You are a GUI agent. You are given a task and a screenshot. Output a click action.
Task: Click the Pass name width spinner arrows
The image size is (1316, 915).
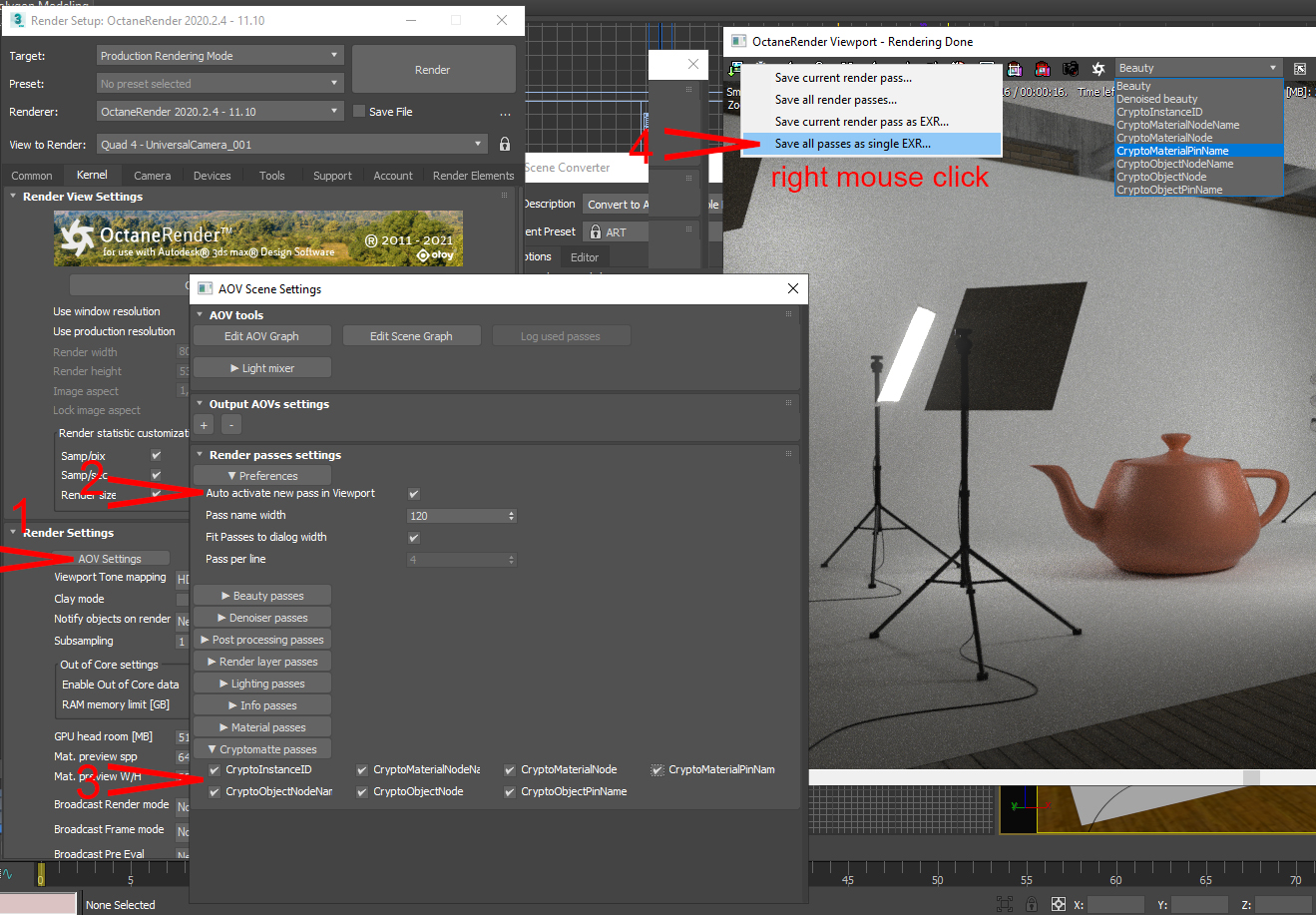[x=512, y=516]
